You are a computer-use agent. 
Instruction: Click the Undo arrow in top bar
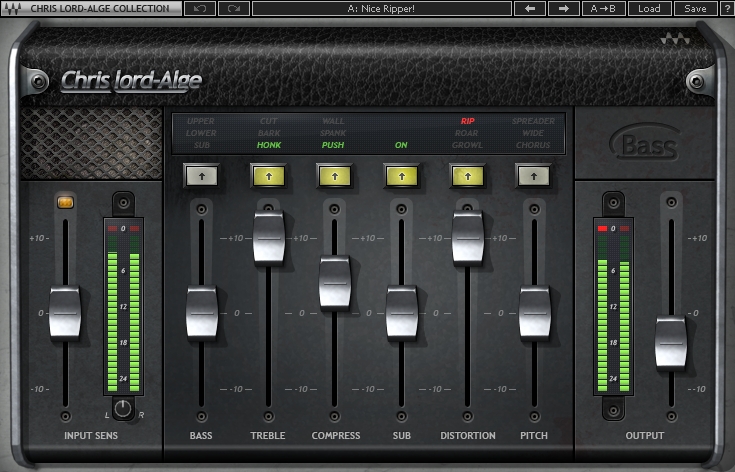(x=200, y=8)
